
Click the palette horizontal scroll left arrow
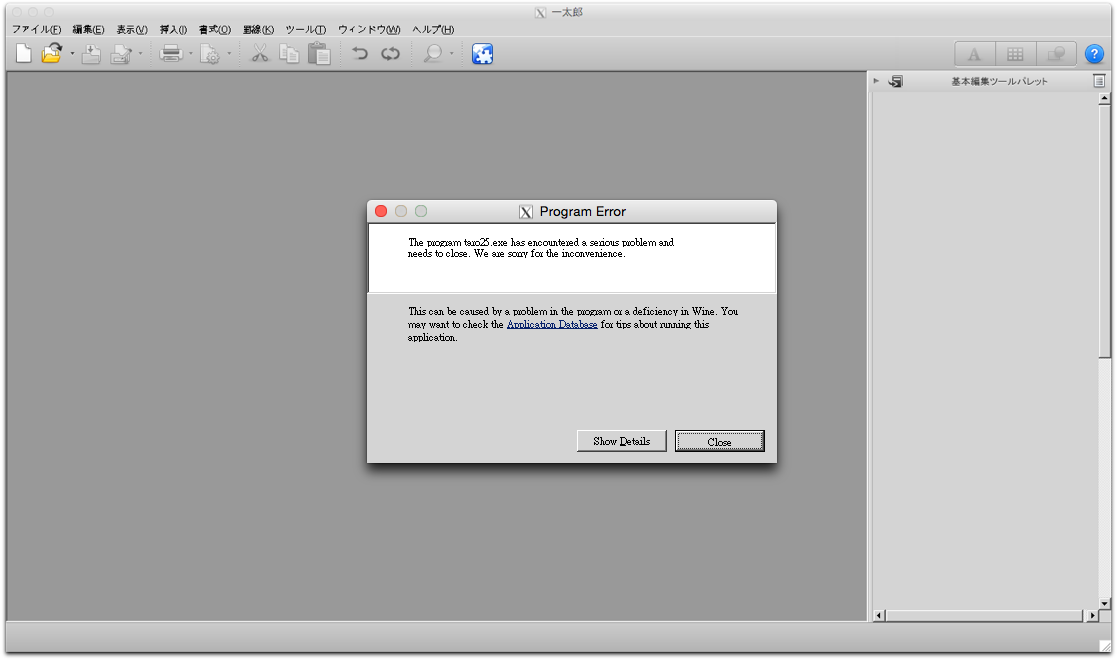tap(879, 615)
